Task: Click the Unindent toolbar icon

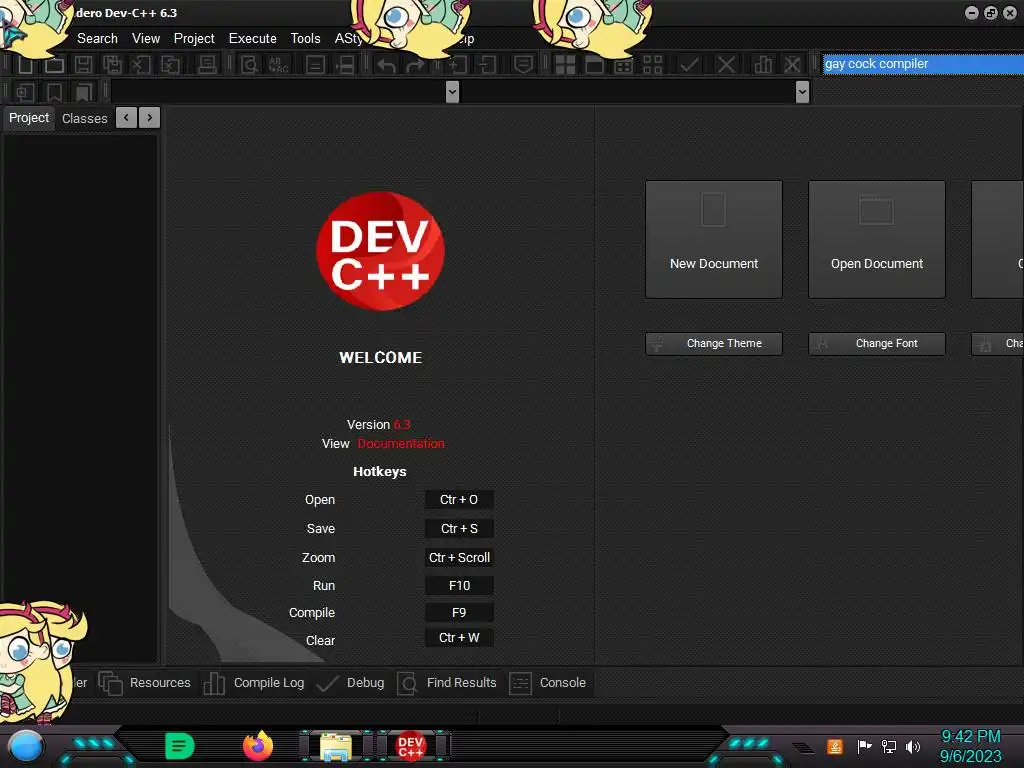Action: (x=487, y=64)
